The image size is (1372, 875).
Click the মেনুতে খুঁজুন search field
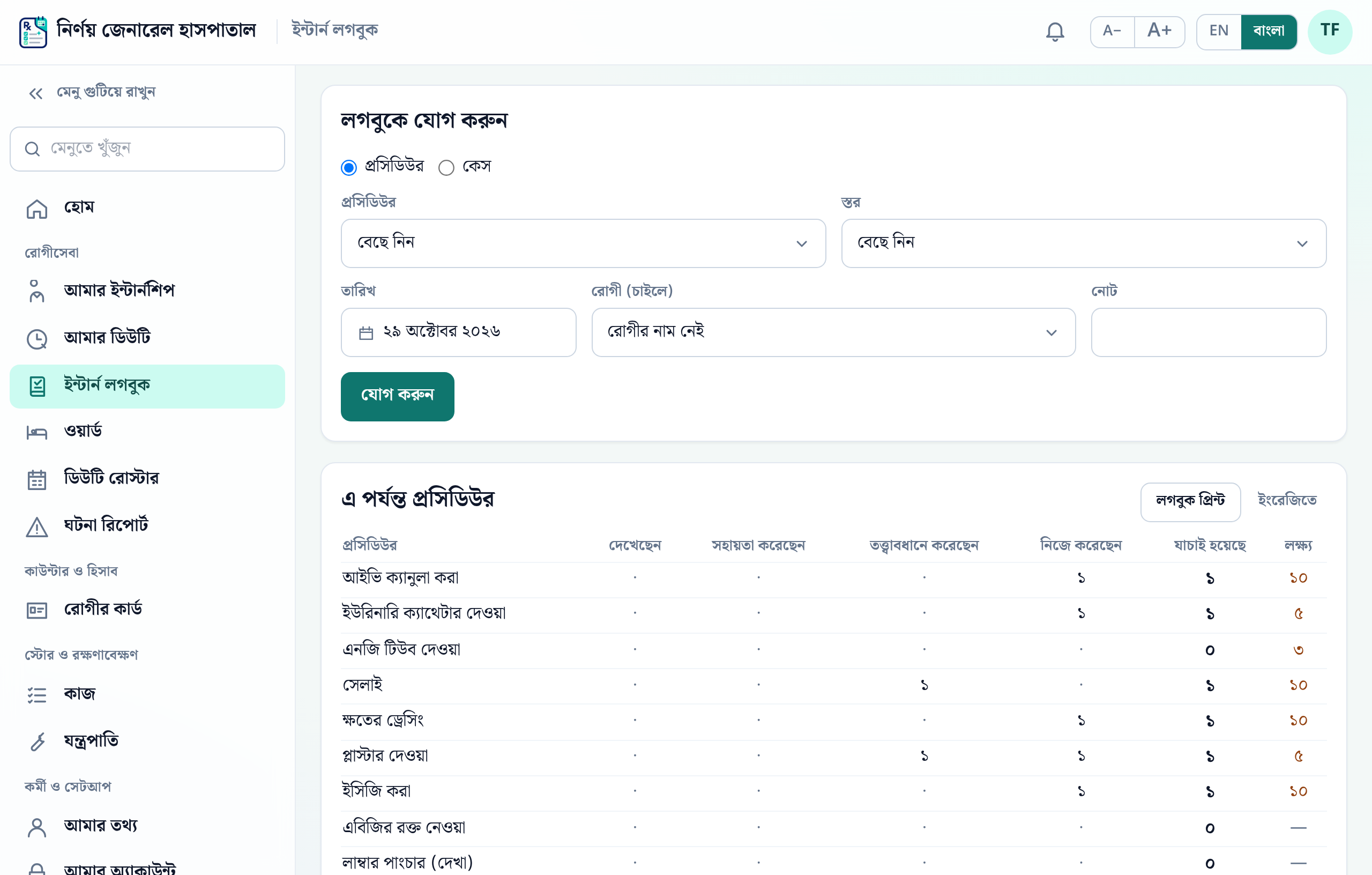tap(147, 149)
